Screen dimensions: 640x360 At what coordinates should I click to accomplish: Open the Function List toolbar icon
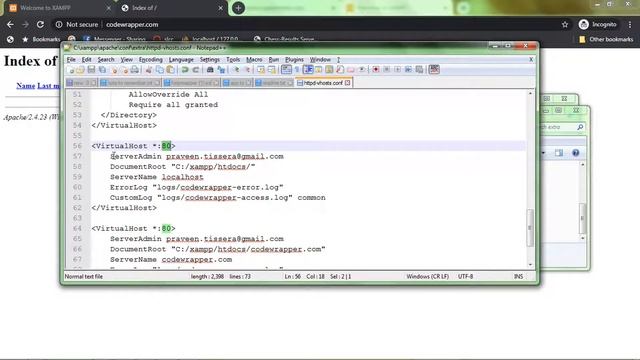click(340, 70)
